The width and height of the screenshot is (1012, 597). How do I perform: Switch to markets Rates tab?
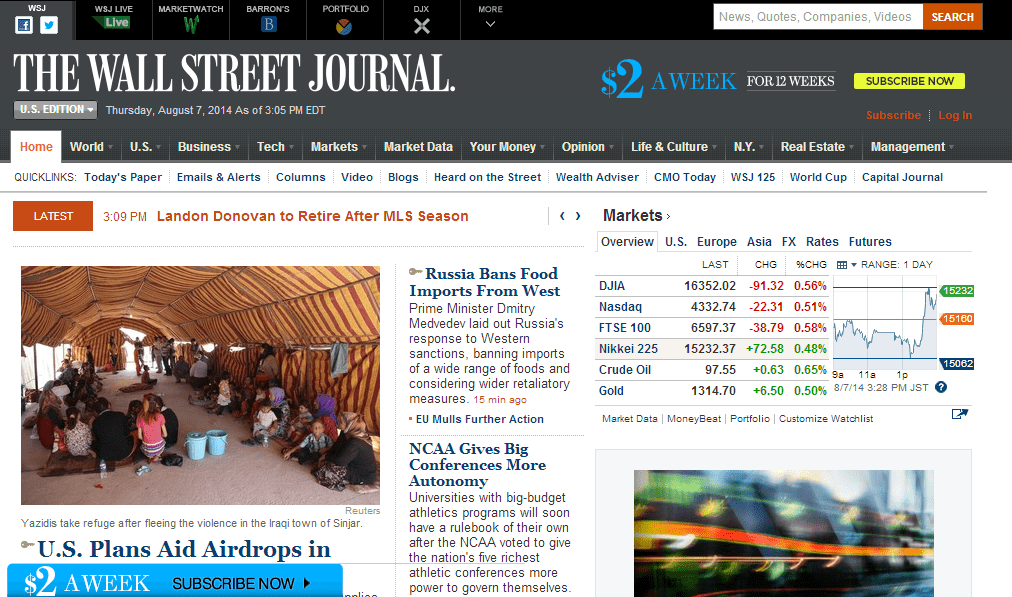pyautogui.click(x=822, y=241)
